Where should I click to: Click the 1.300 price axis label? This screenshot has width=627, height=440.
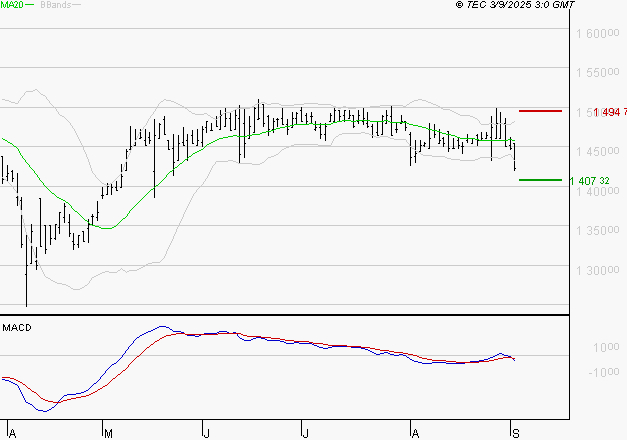(597, 270)
